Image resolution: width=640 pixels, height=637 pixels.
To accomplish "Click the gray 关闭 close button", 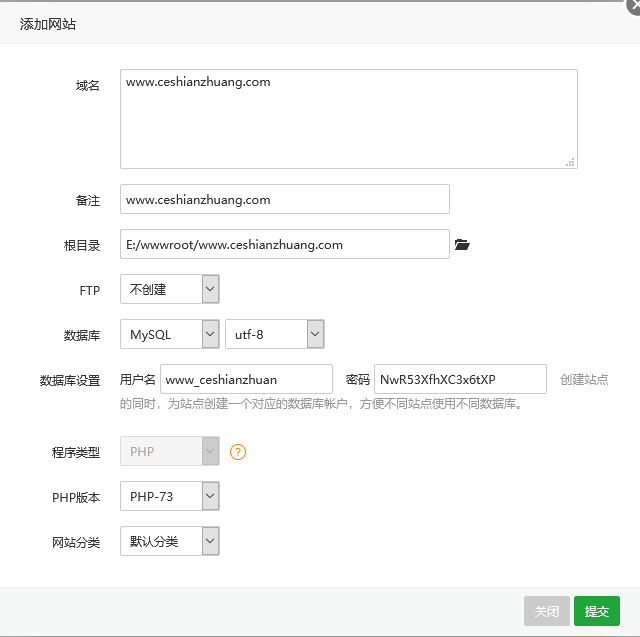I will (547, 611).
